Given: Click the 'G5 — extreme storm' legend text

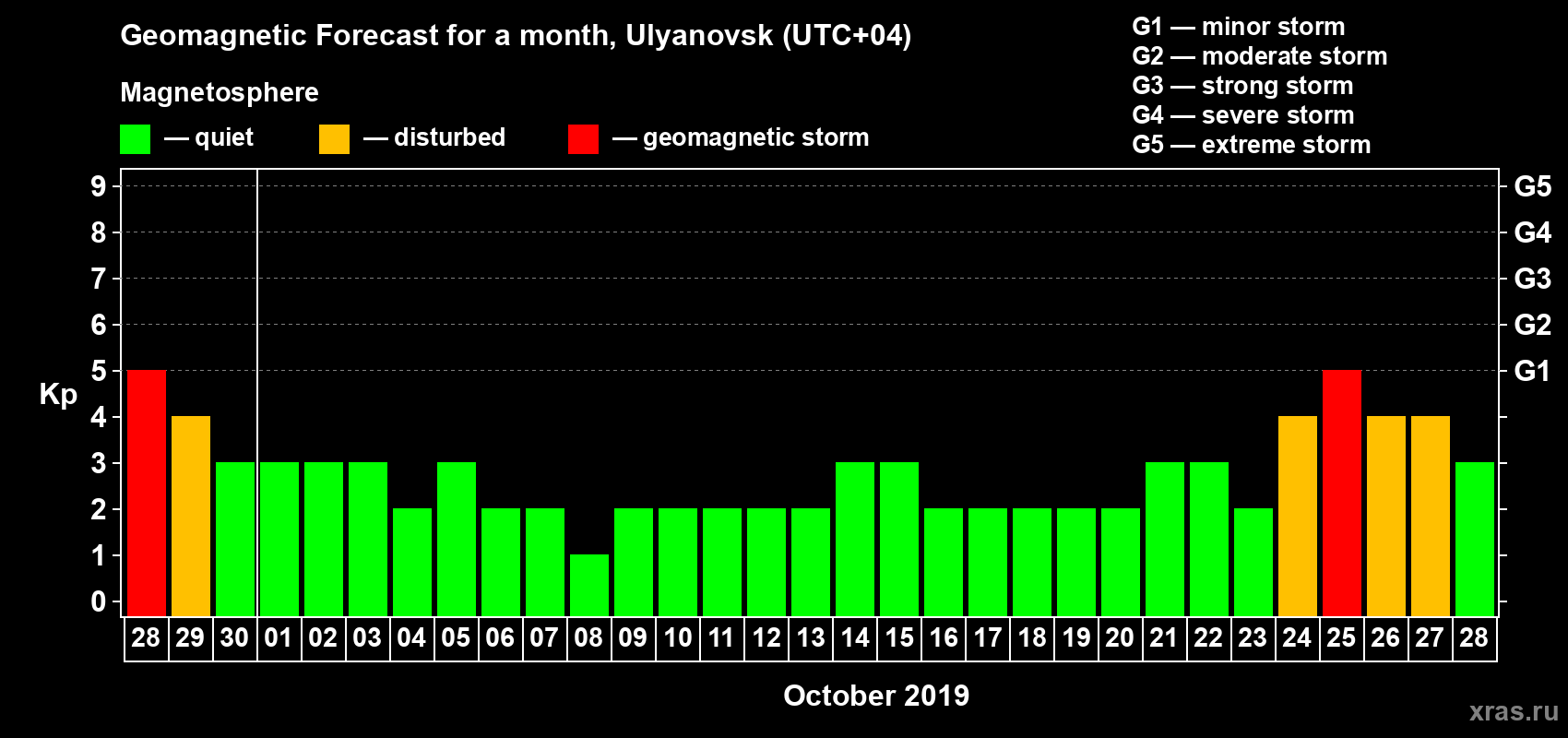Looking at the screenshot, I should click(x=1252, y=145).
